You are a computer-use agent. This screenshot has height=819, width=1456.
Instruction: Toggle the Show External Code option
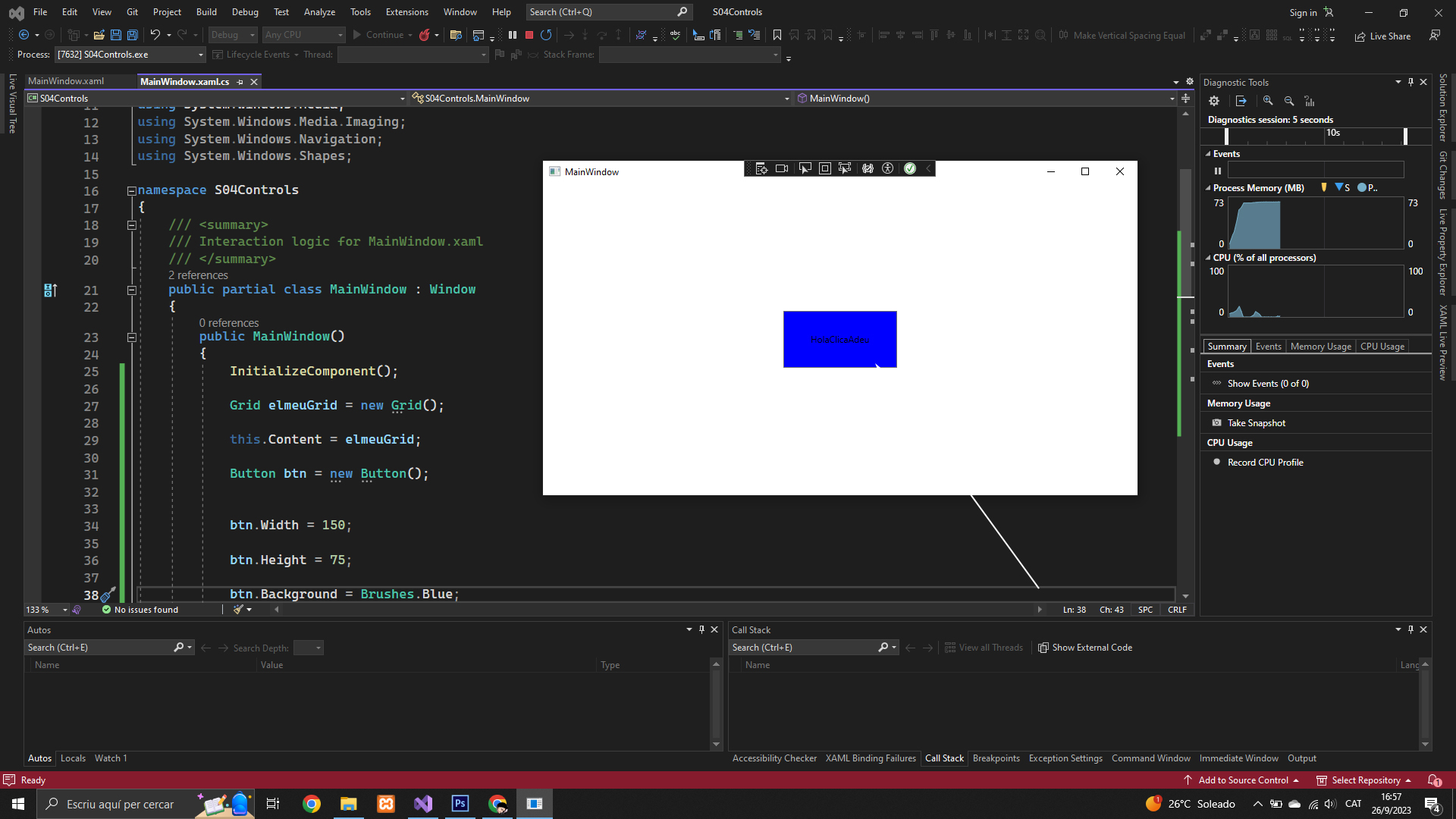tap(1085, 648)
